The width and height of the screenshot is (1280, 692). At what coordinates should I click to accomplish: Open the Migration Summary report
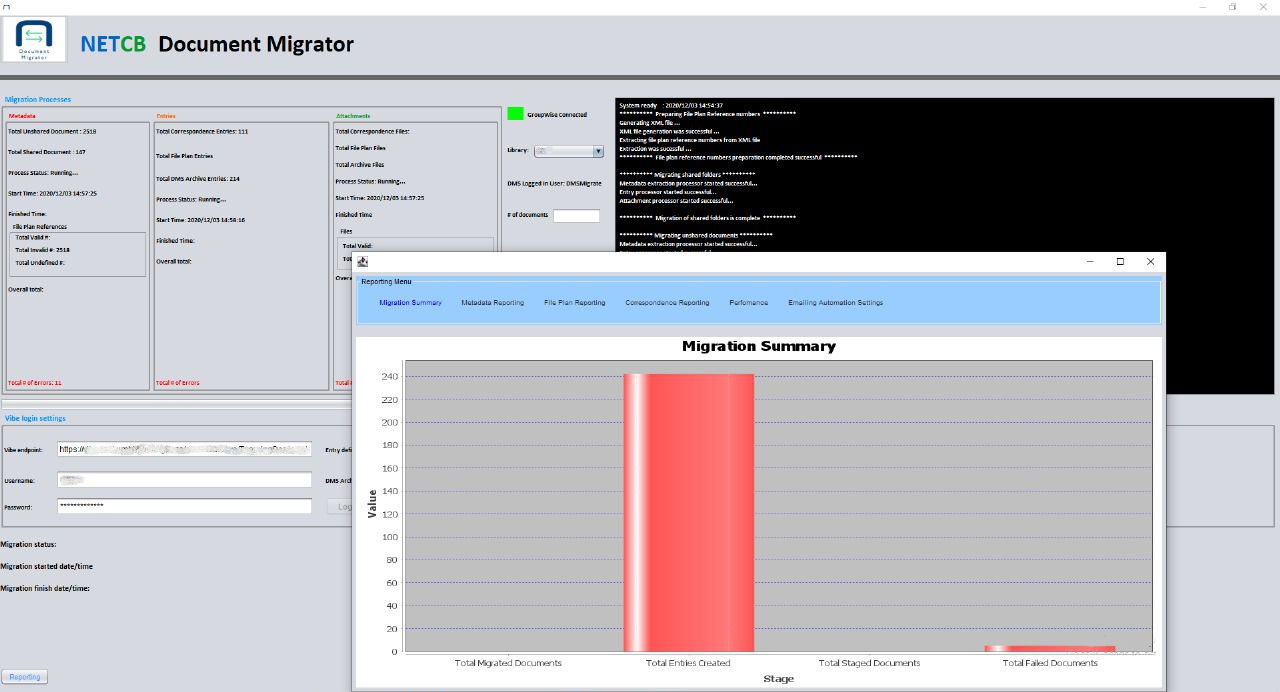point(410,302)
